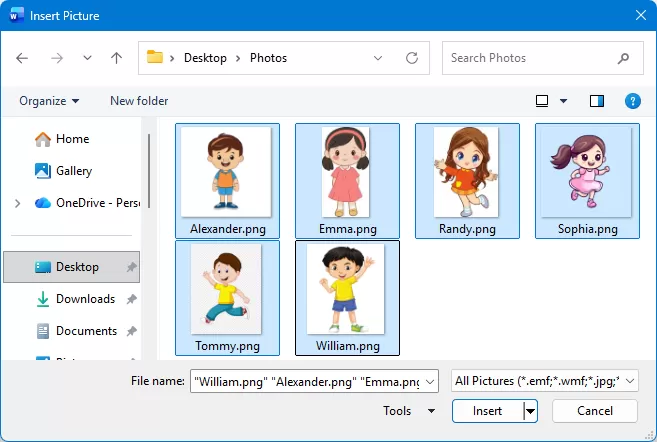657x442 pixels.
Task: Open the view options dropdown arrow
Action: [564, 101]
